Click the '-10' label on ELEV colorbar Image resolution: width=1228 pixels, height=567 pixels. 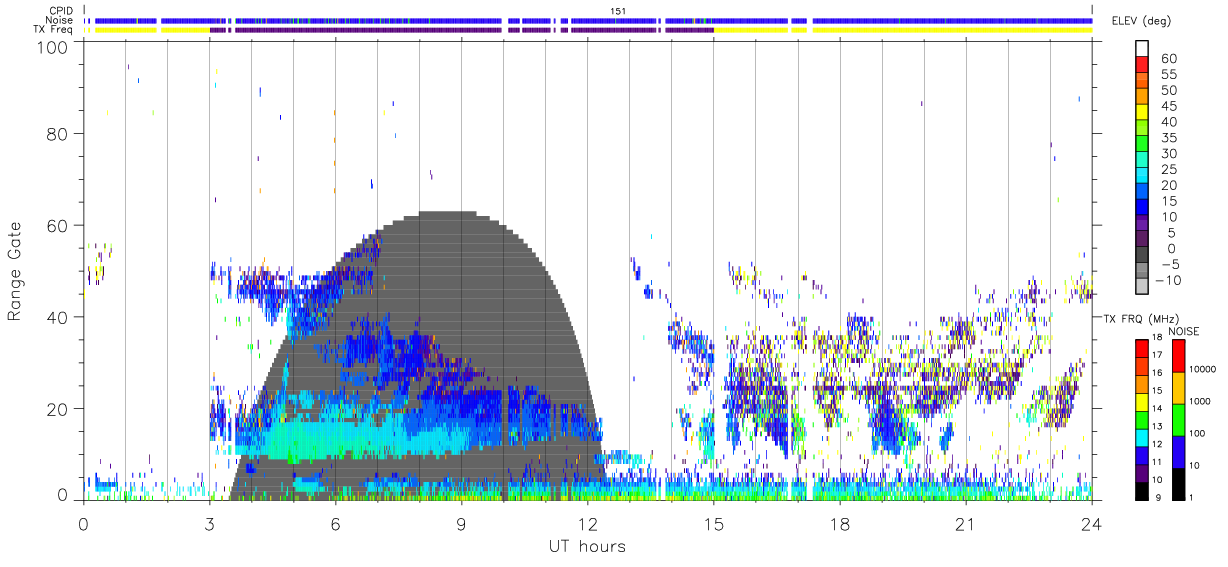pyautogui.click(x=1169, y=281)
